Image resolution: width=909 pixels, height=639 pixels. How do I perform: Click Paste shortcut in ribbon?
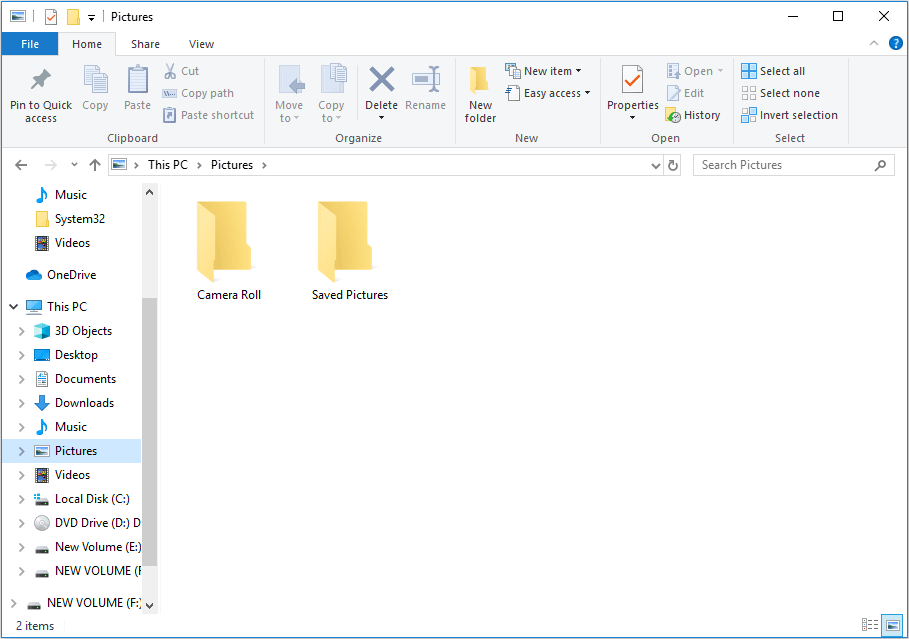208,115
